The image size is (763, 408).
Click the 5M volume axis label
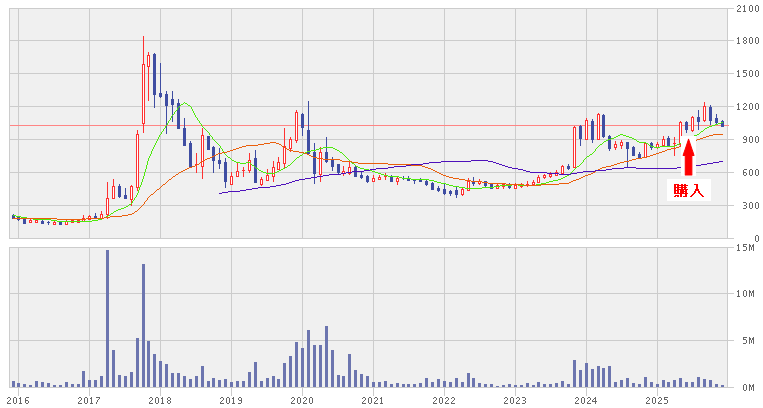(748, 340)
